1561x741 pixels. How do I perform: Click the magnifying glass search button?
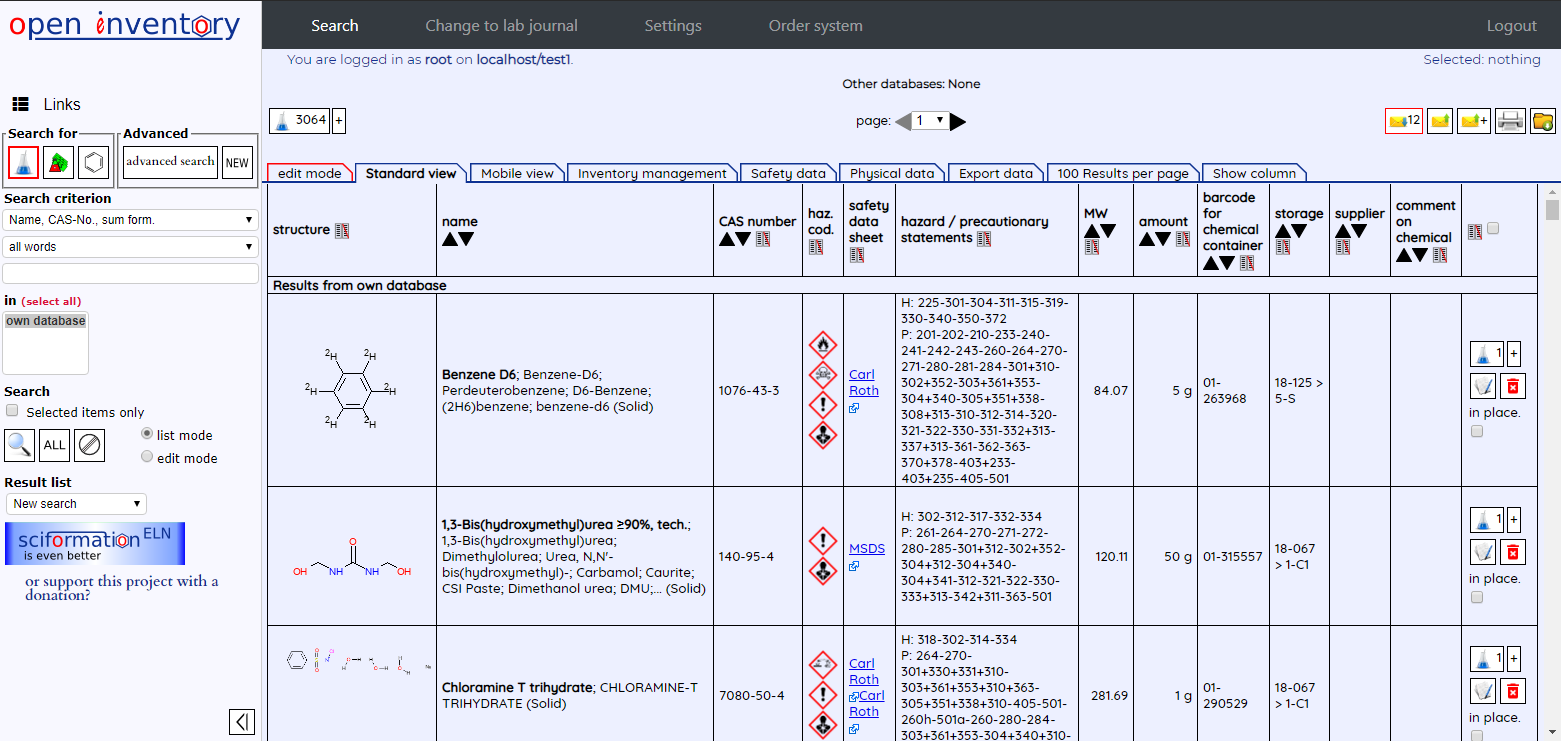pos(20,444)
